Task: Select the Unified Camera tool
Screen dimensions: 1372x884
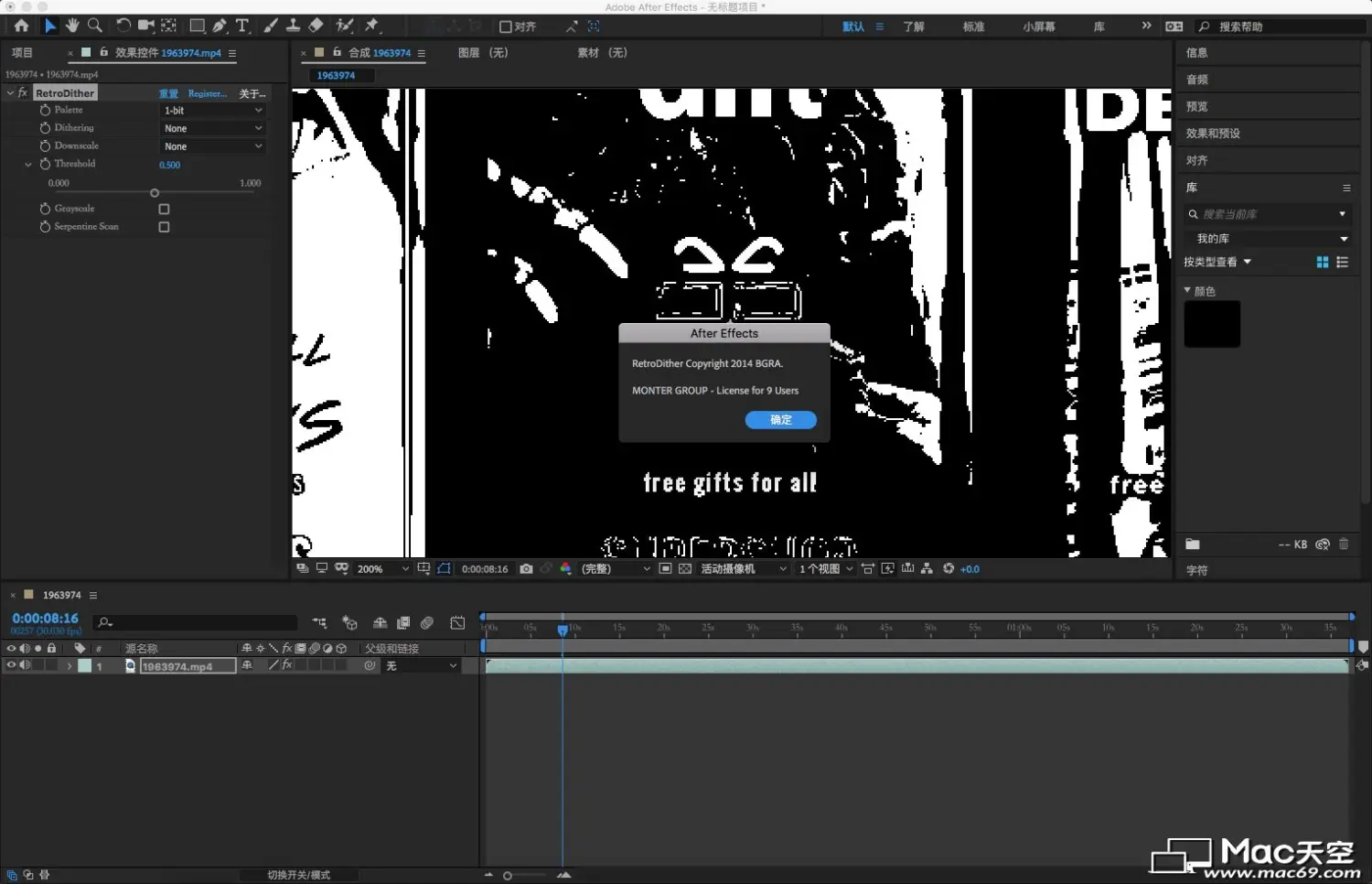Action: click(145, 26)
